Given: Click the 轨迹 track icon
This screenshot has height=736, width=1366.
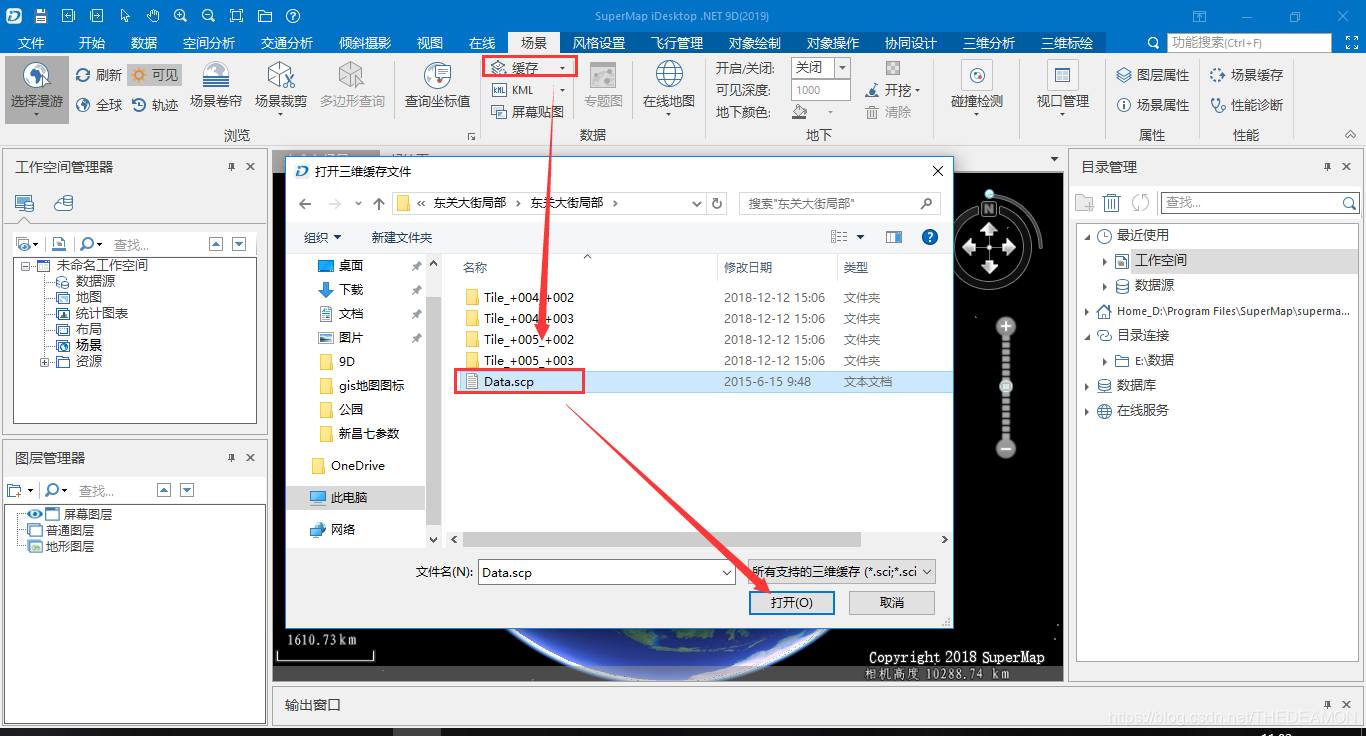Looking at the screenshot, I should click(x=140, y=105).
